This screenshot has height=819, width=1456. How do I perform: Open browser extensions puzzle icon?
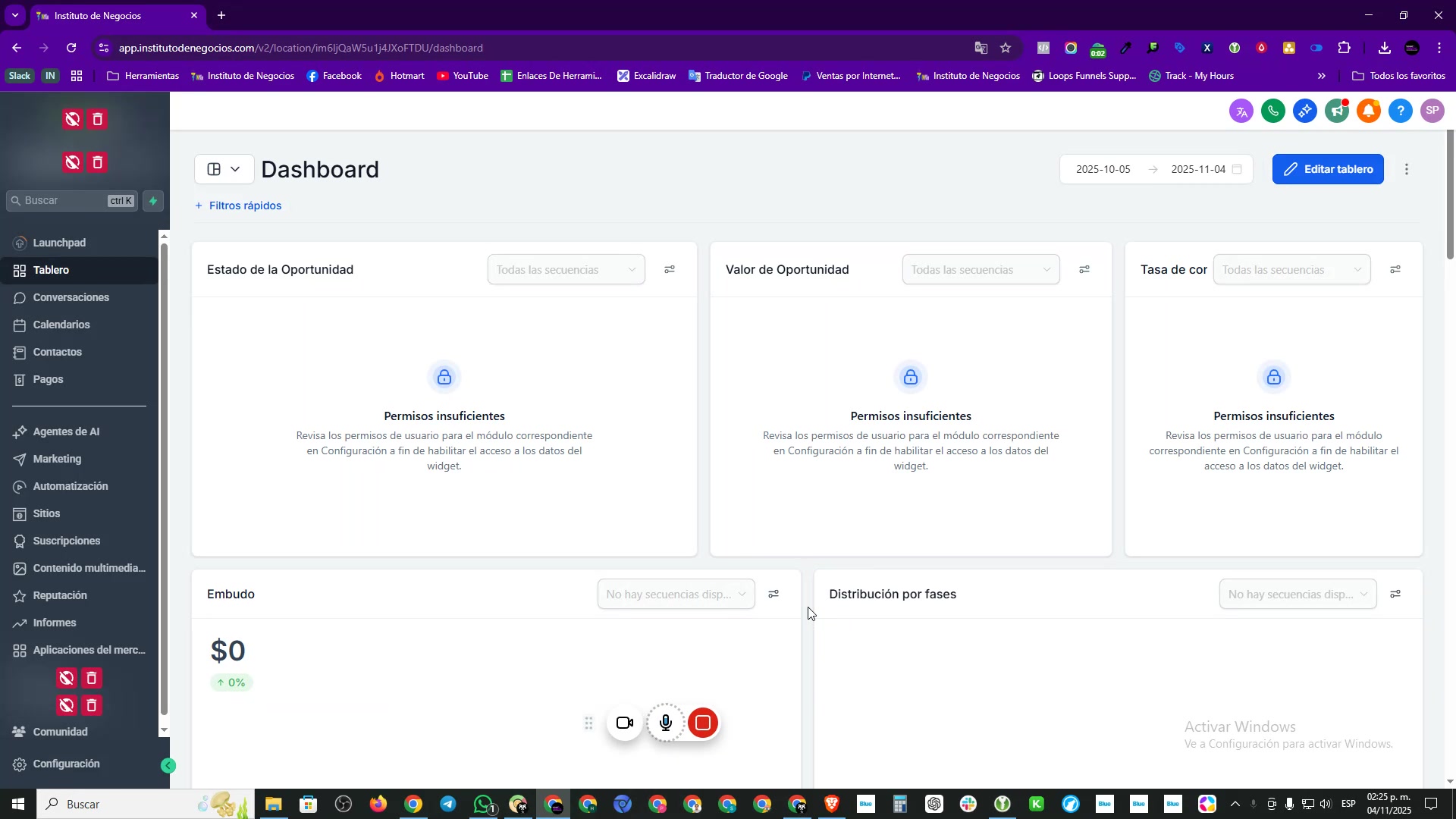click(1345, 48)
